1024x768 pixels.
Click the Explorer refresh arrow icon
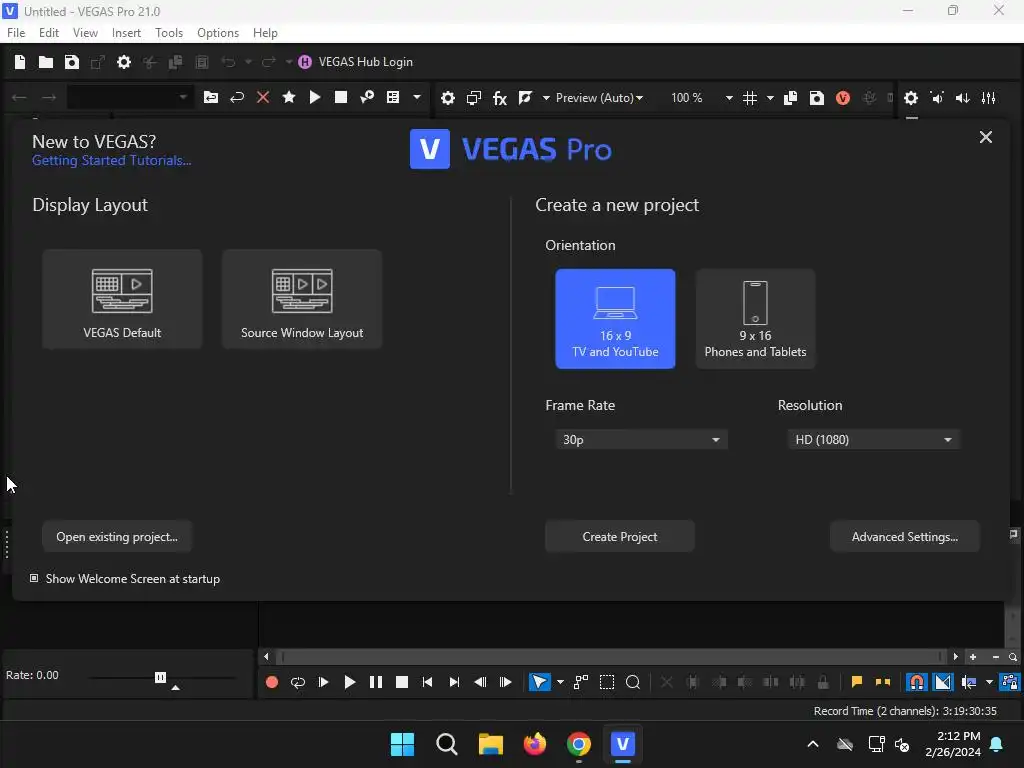[x=236, y=97]
